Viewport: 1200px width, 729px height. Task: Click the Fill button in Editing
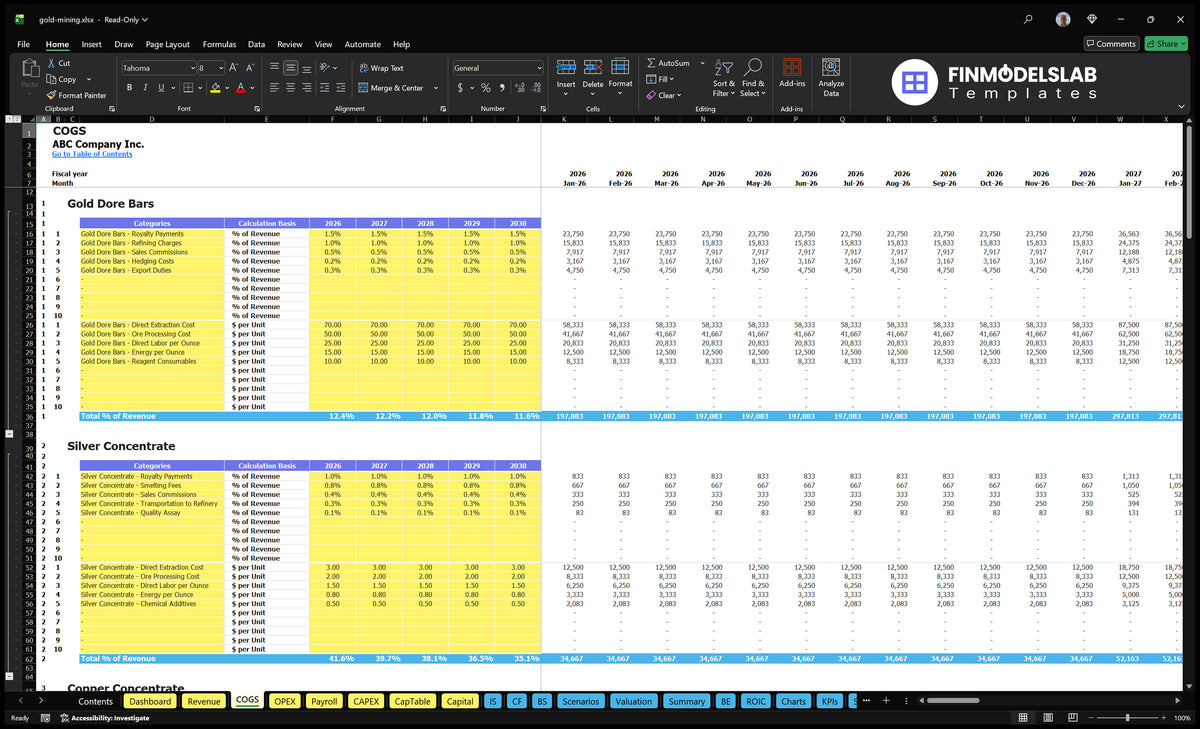click(x=658, y=79)
